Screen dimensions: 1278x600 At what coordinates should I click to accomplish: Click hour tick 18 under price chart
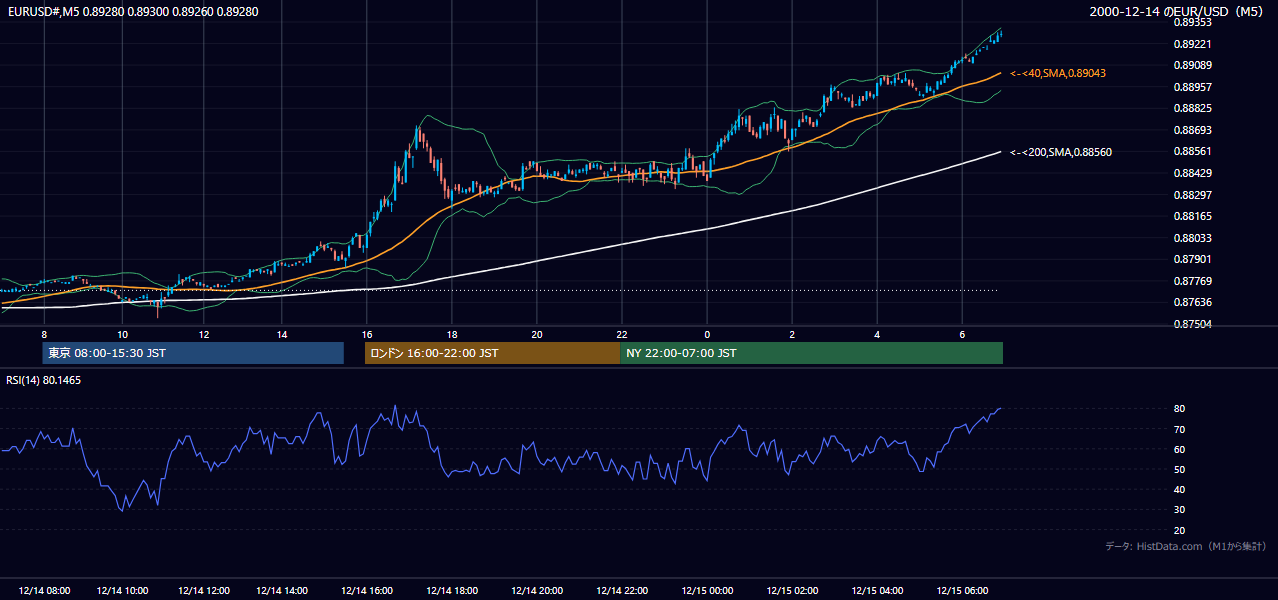coord(452,334)
